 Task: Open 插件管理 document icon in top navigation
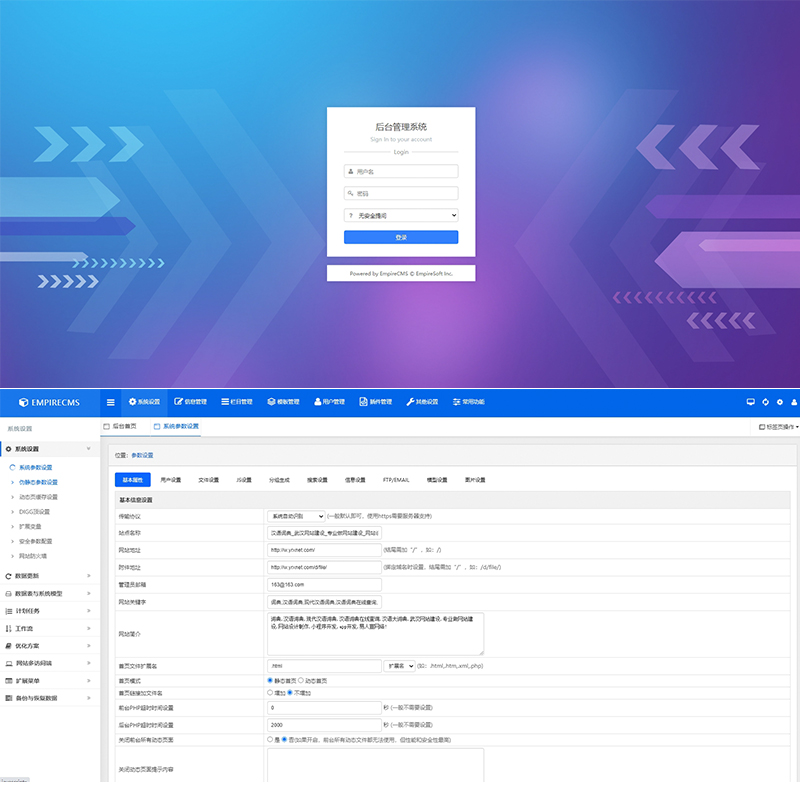click(363, 402)
